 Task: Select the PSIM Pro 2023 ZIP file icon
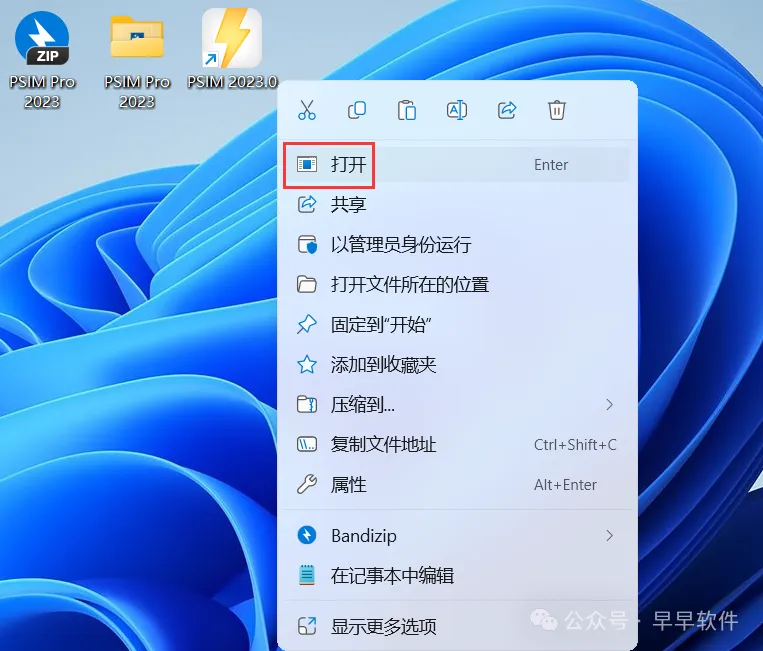coord(42,39)
